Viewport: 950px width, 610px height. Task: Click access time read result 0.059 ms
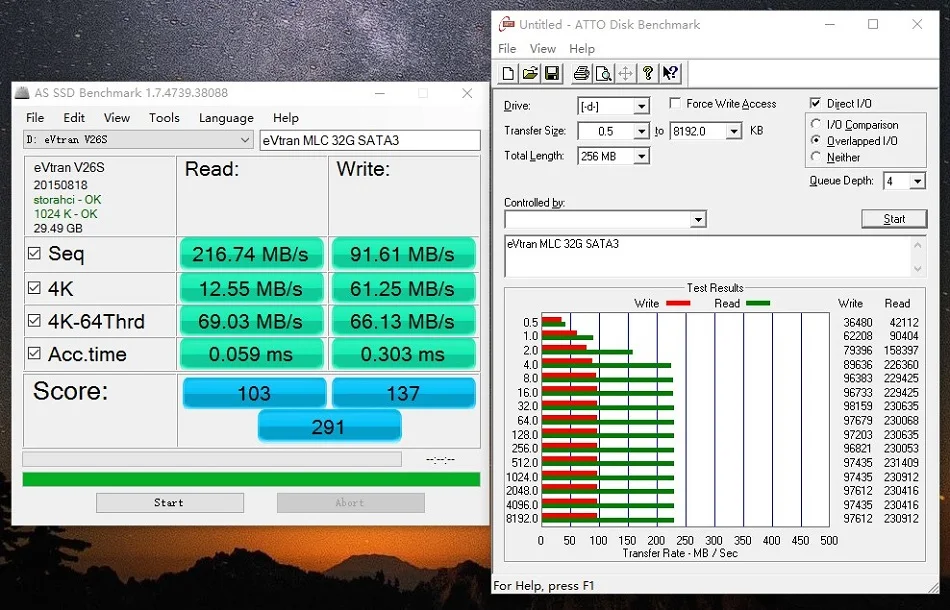[251, 354]
